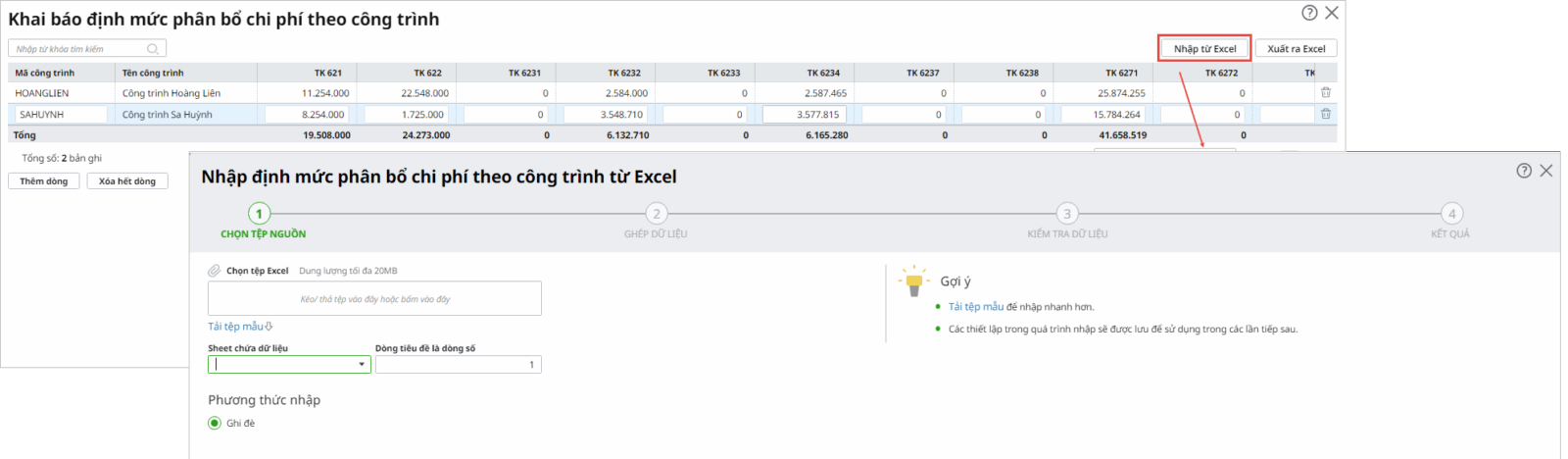Viewport: 1568px width, 459px height.
Task: Click Tải tệp mẫu link in Gợi ý section
Action: (x=976, y=307)
